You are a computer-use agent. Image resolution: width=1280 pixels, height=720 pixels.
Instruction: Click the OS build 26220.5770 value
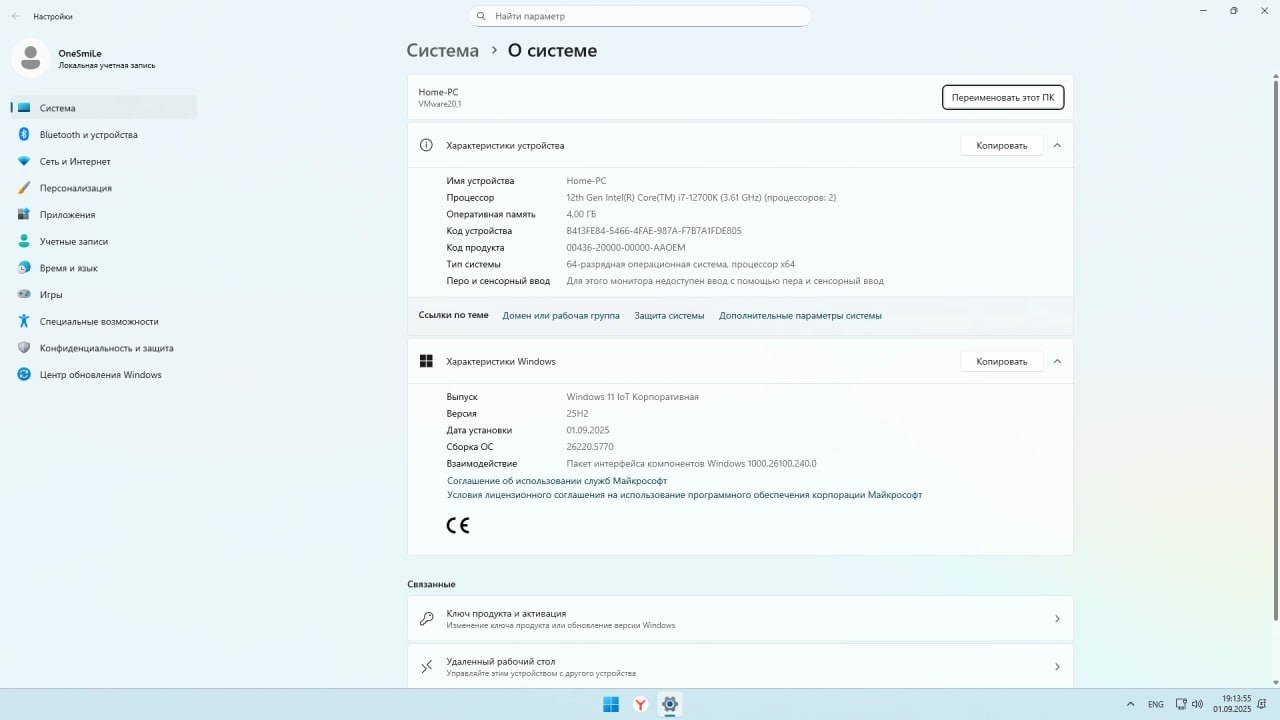pyautogui.click(x=590, y=447)
